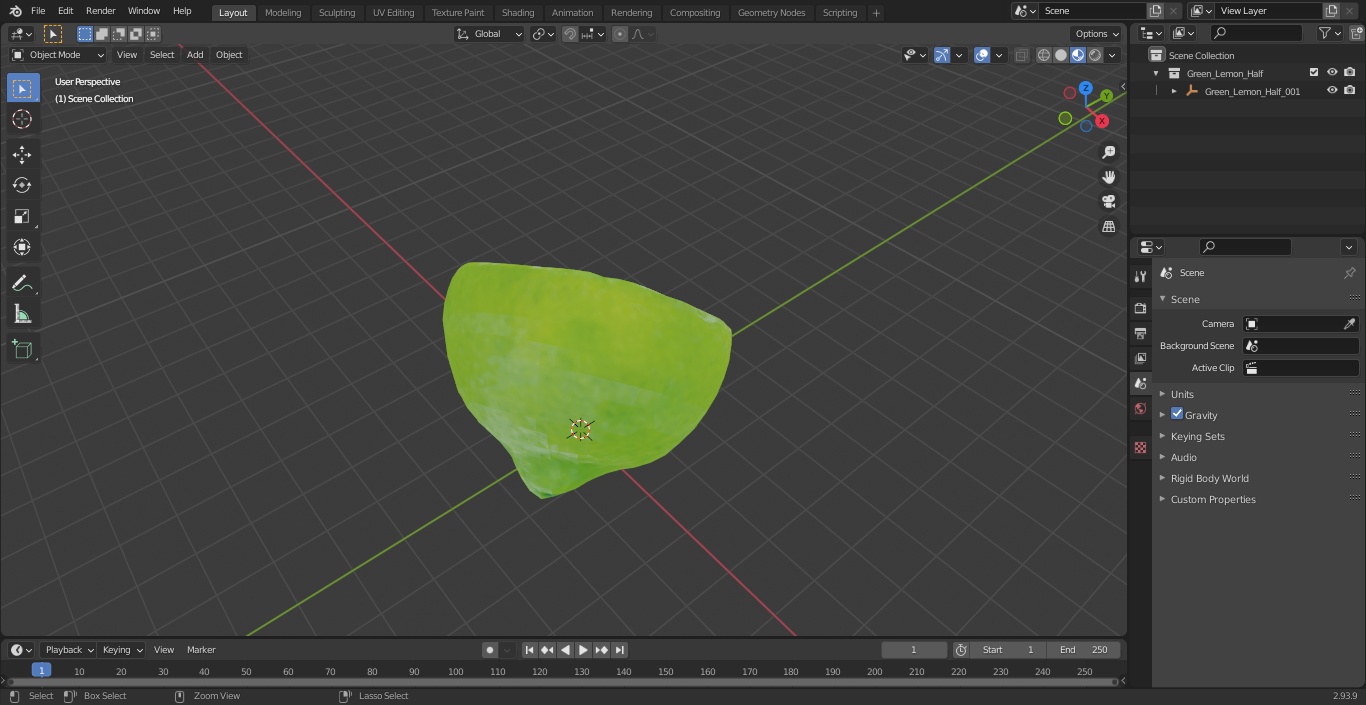Choose the Add Cube tool
The width and height of the screenshot is (1366, 705).
tap(22, 350)
